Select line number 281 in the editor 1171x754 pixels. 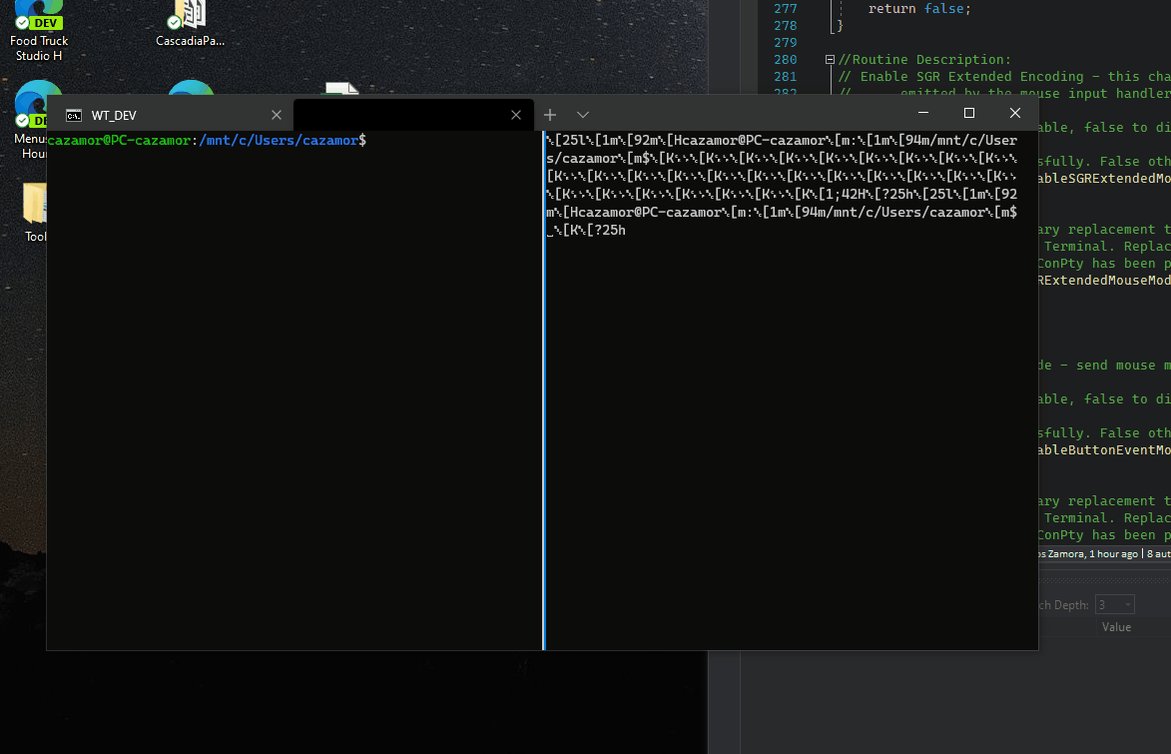[x=785, y=76]
